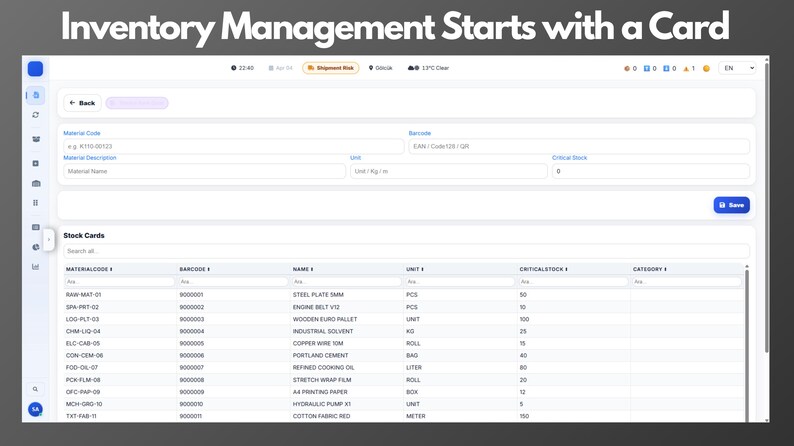The width and height of the screenshot is (794, 446).
Task: Focus the Unit input field
Action: 449,171
